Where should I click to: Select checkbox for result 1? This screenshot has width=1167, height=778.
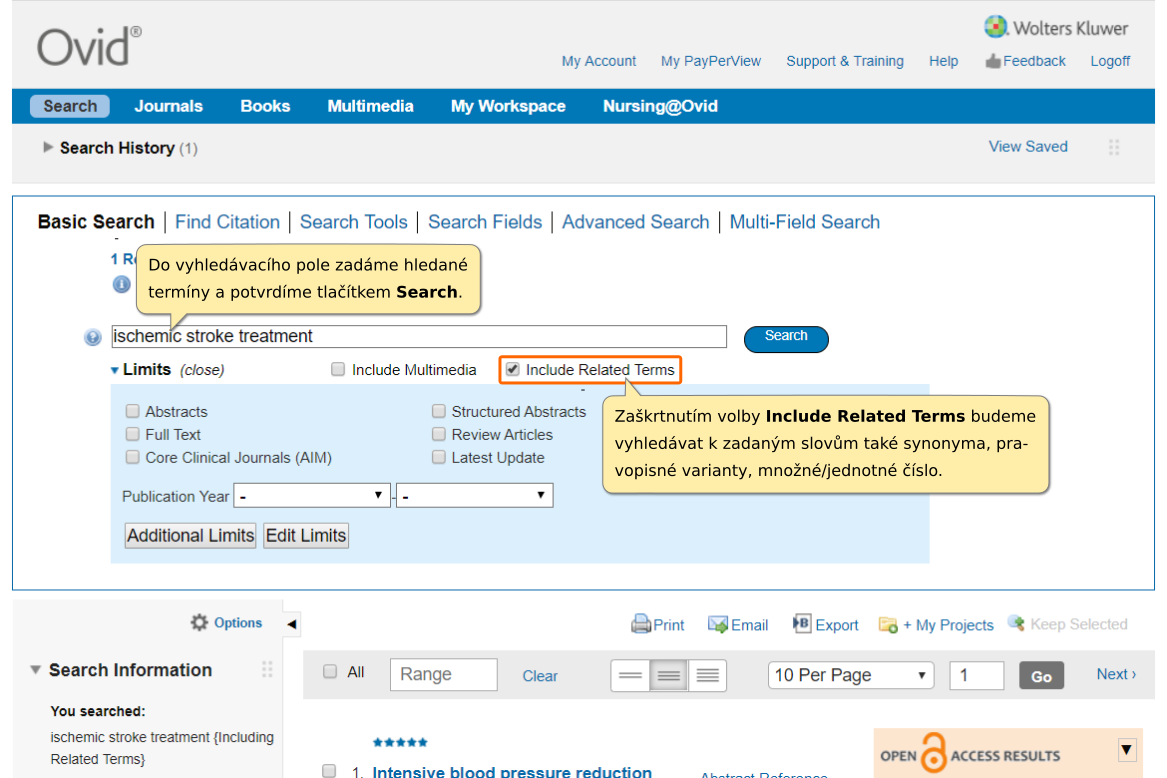pos(329,771)
